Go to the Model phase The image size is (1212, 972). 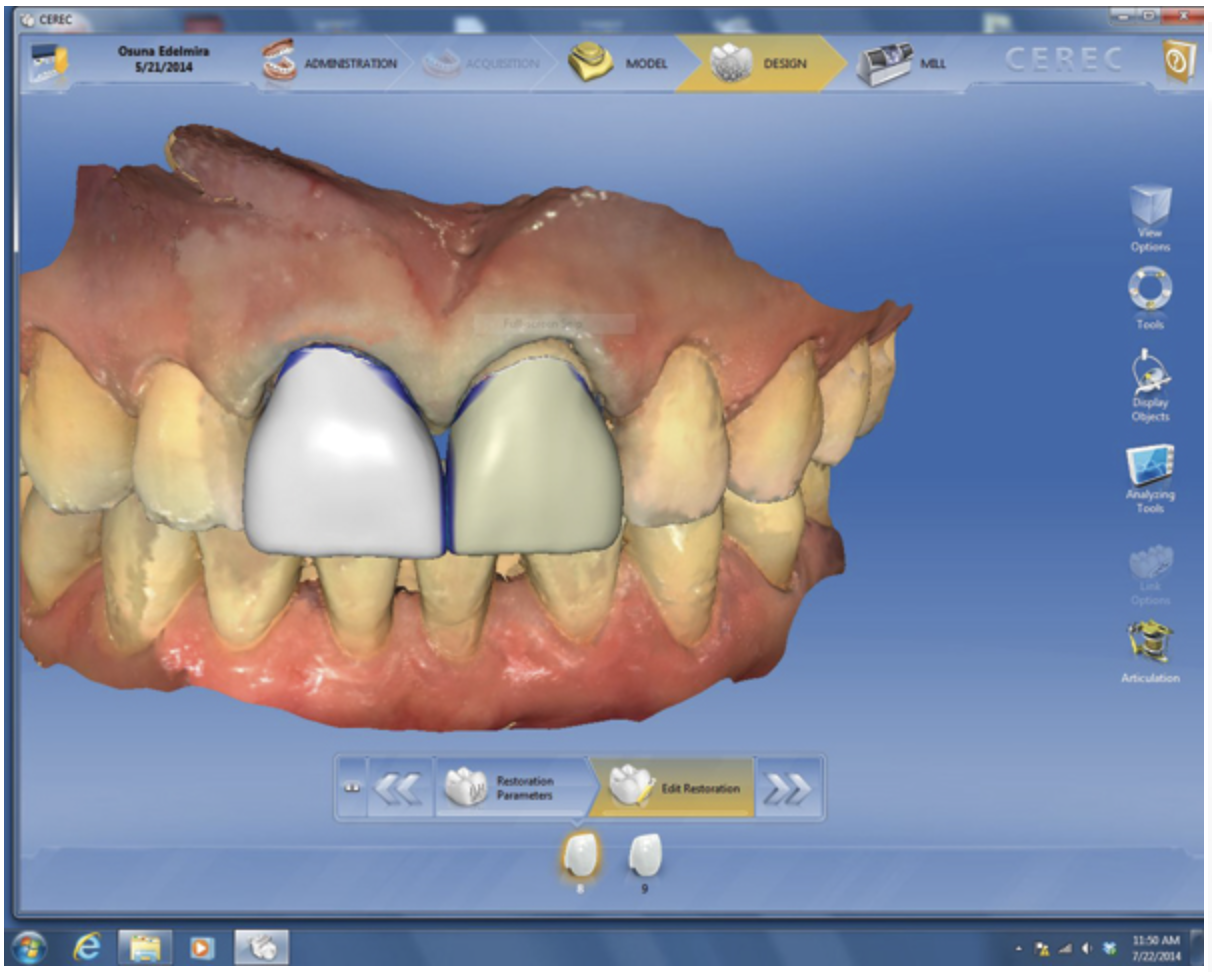[619, 63]
